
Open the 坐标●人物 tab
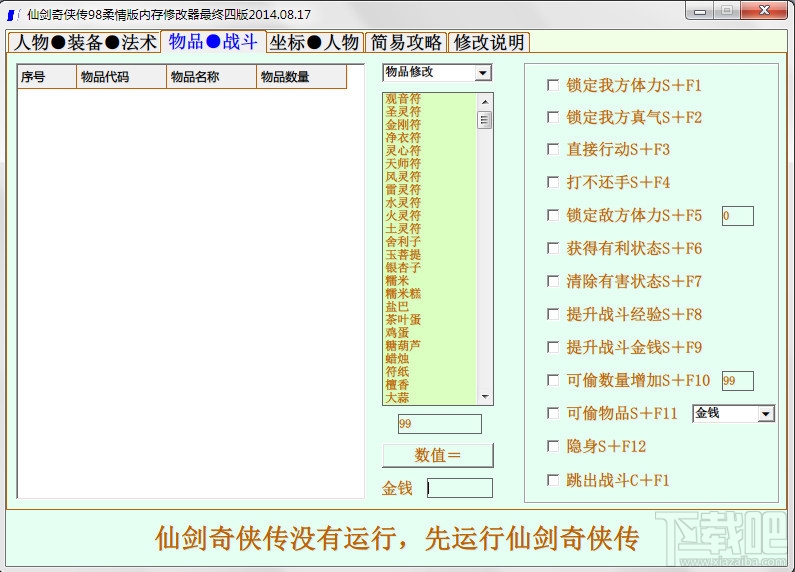coord(314,42)
